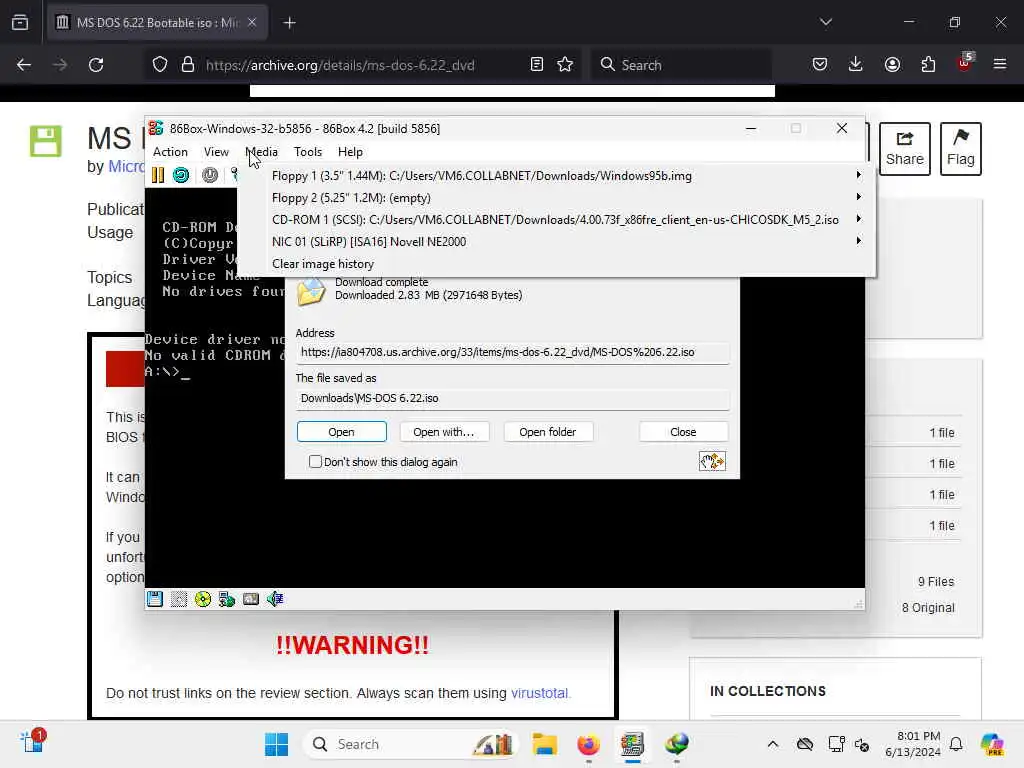Image resolution: width=1024 pixels, height=768 pixels.
Task: Bookmark this page with the star
Action: click(x=566, y=65)
